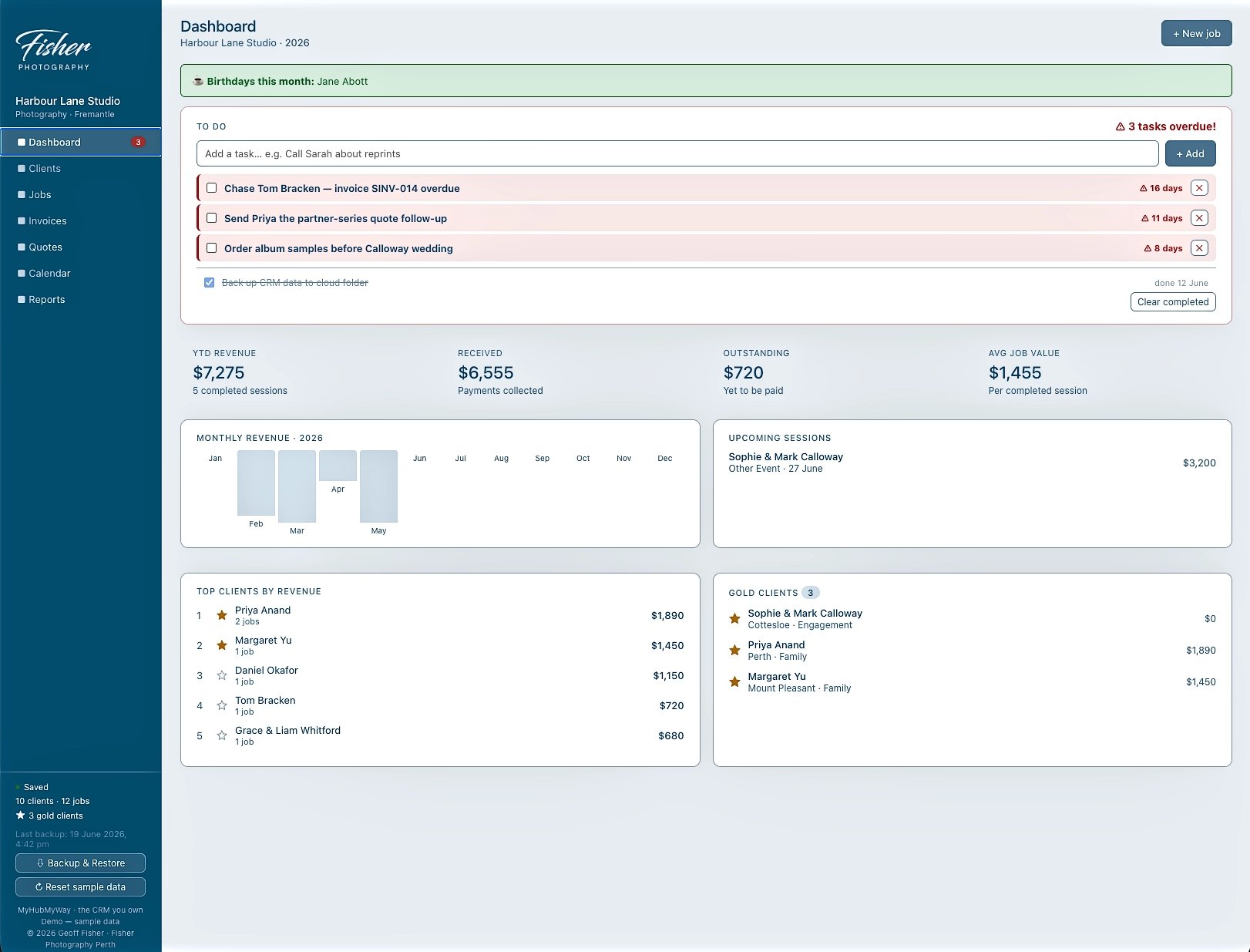1250x952 pixels.
Task: Click the 11 days overdue label
Action: [x=1162, y=218]
